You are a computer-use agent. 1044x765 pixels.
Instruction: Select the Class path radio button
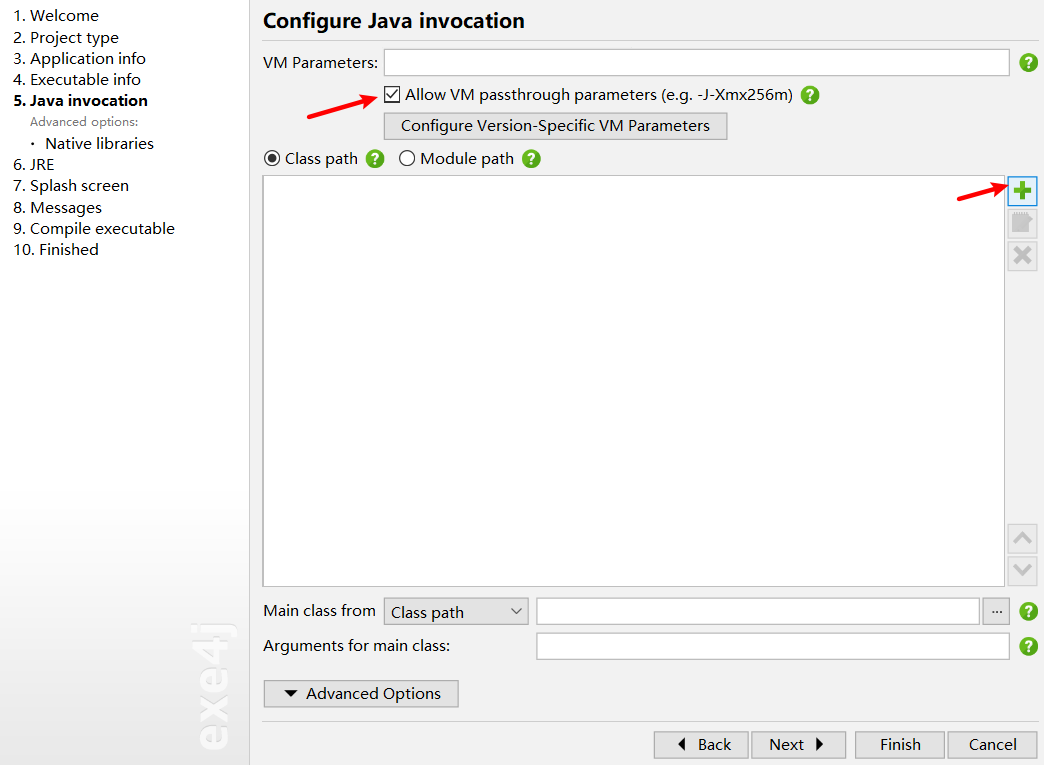272,158
